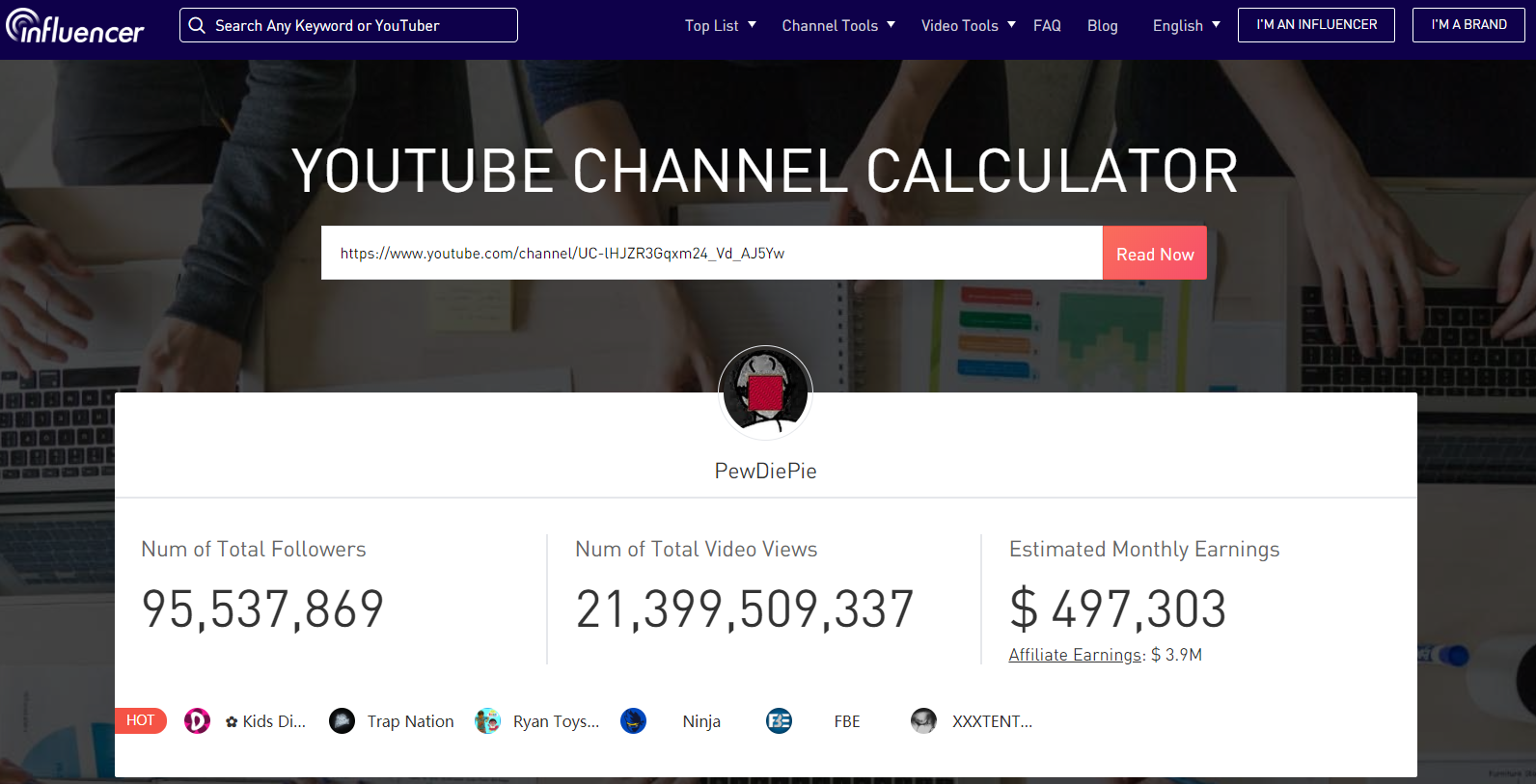Select the Ninja hot channel name
This screenshot has height=784, width=1536.
point(701,722)
